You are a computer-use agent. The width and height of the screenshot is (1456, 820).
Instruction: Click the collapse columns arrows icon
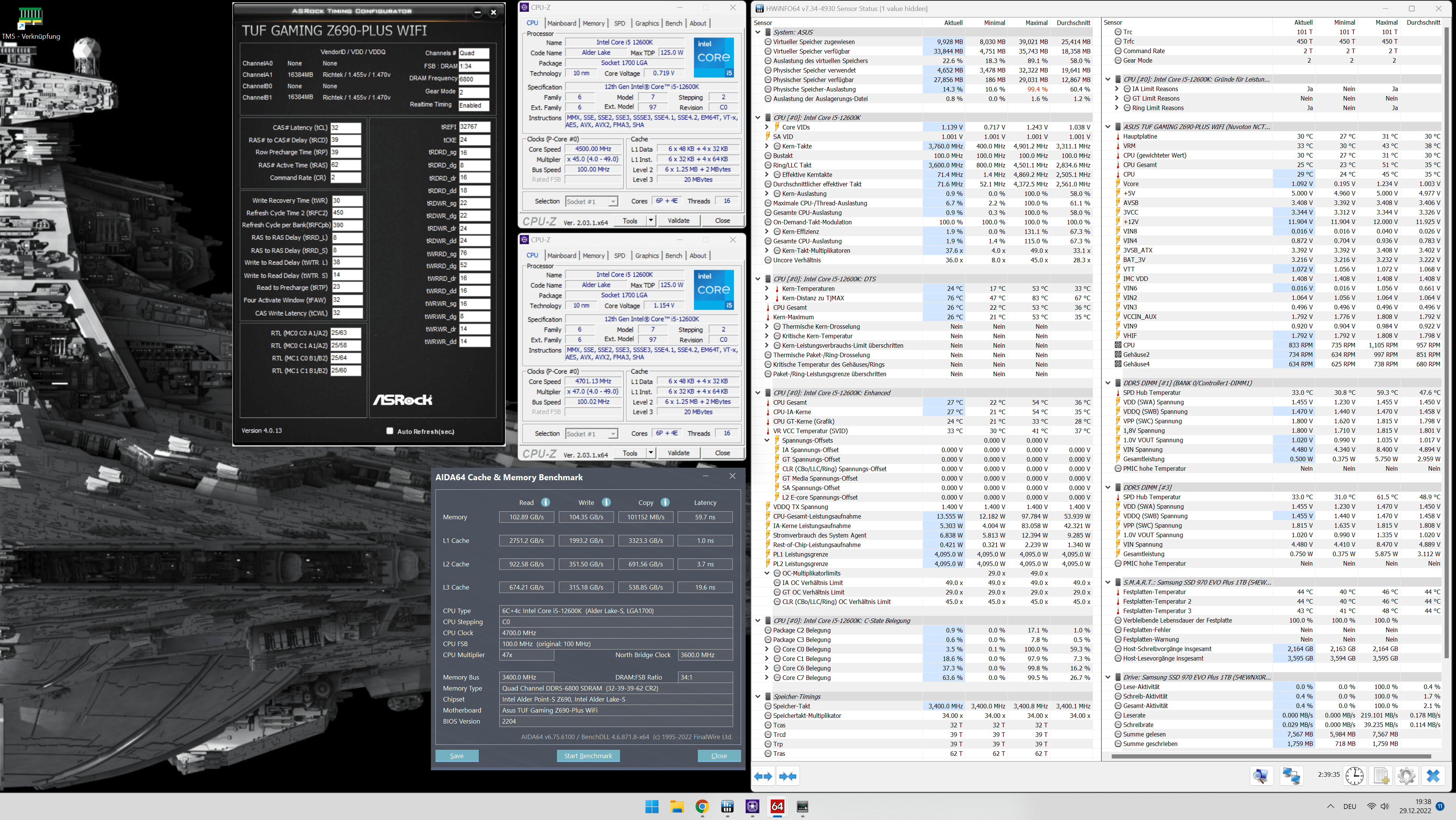tap(788, 776)
